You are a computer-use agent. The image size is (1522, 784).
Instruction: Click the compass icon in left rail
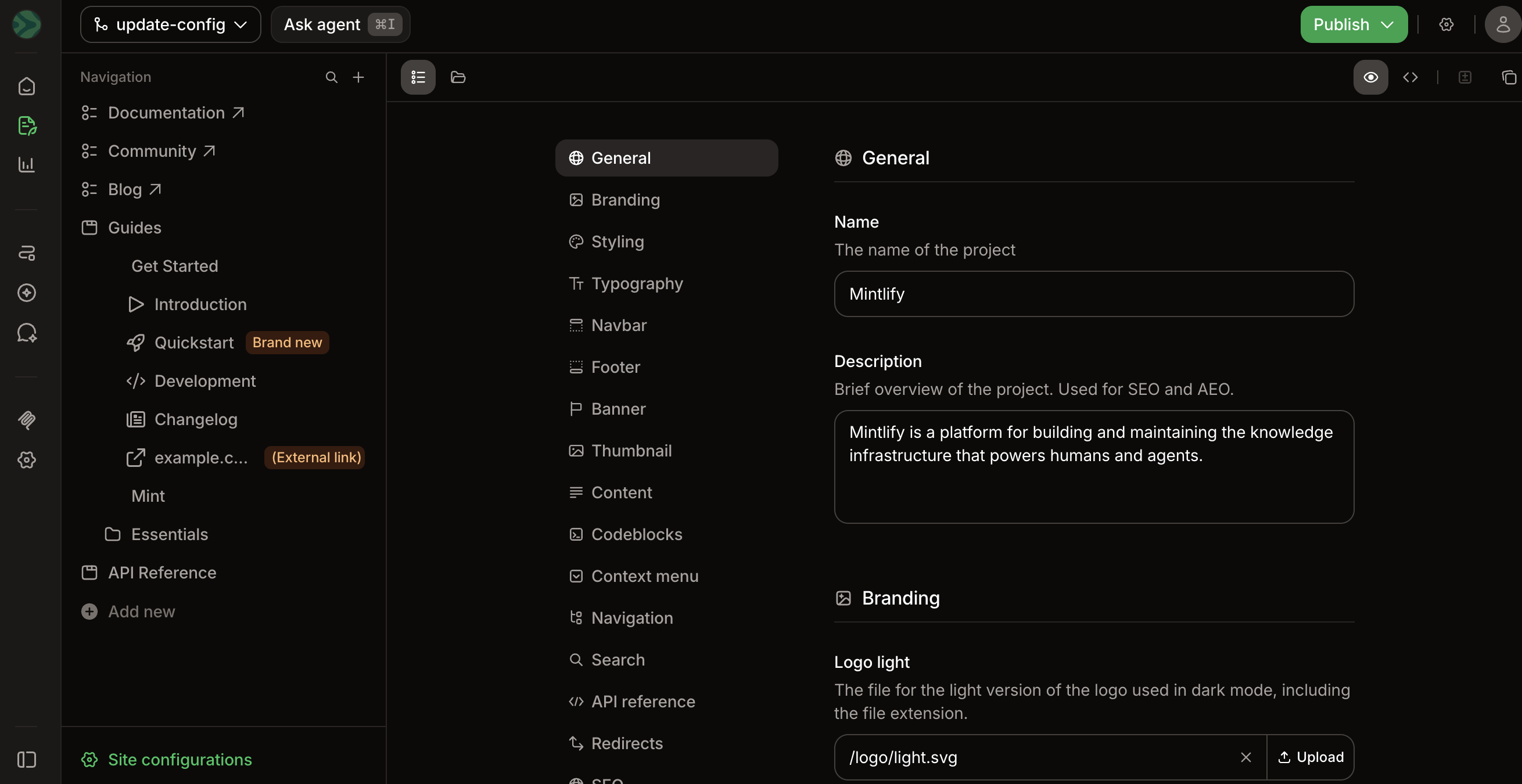tap(27, 293)
